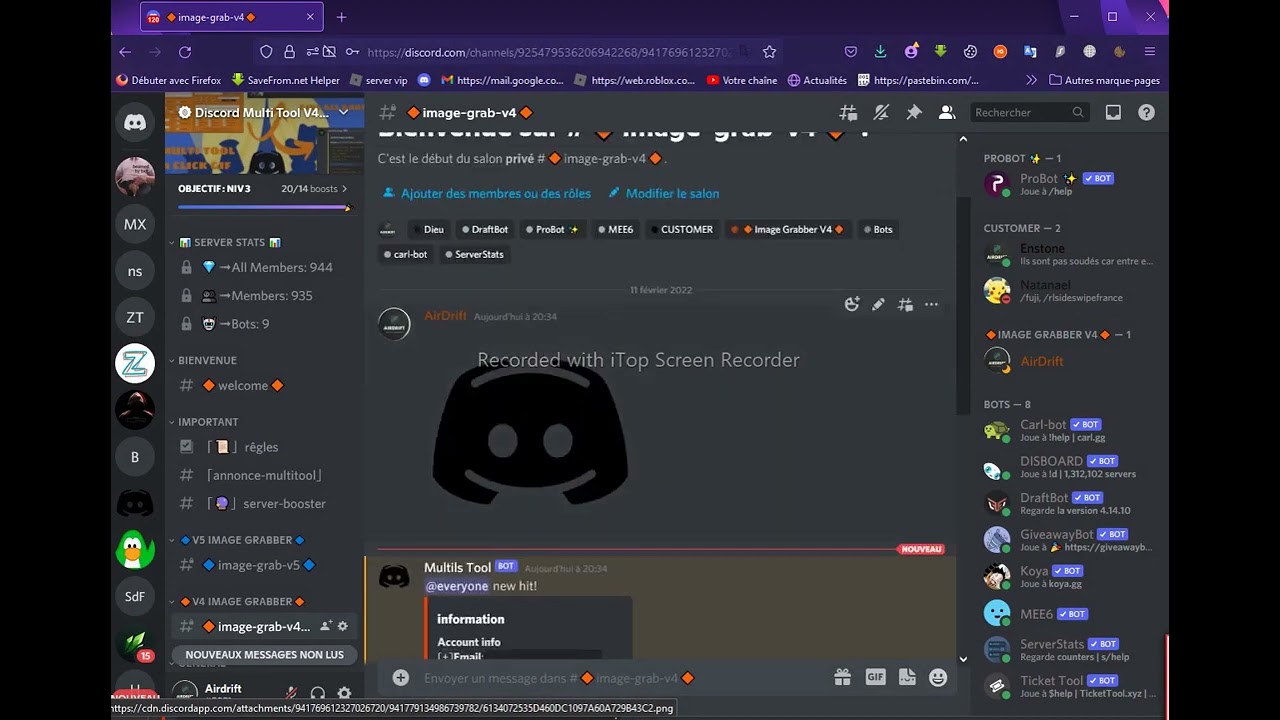Open welcome channel
Screen dimensions: 1280x720
264,385
